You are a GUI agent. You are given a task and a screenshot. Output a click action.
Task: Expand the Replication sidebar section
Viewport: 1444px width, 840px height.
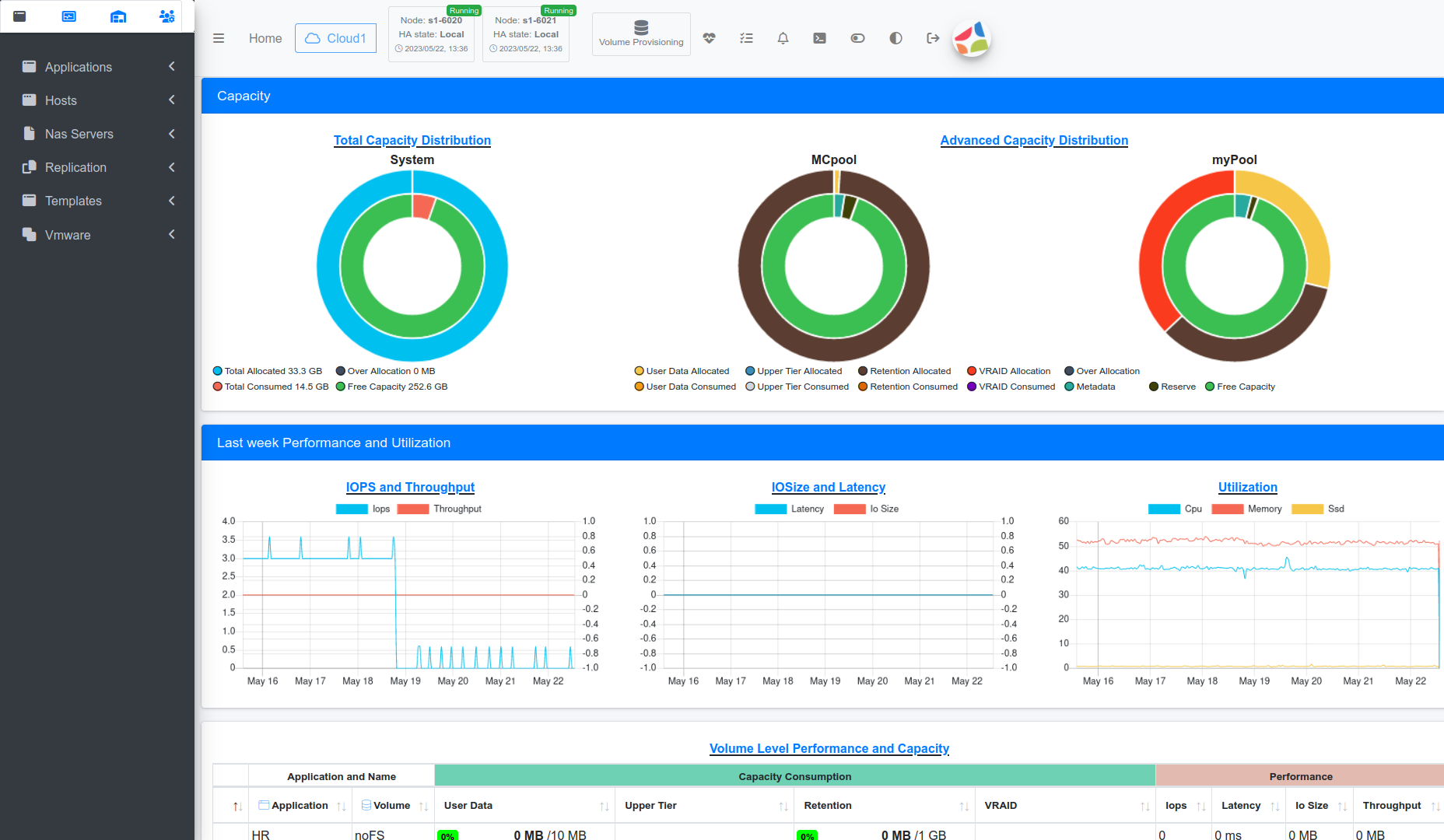pos(97,167)
